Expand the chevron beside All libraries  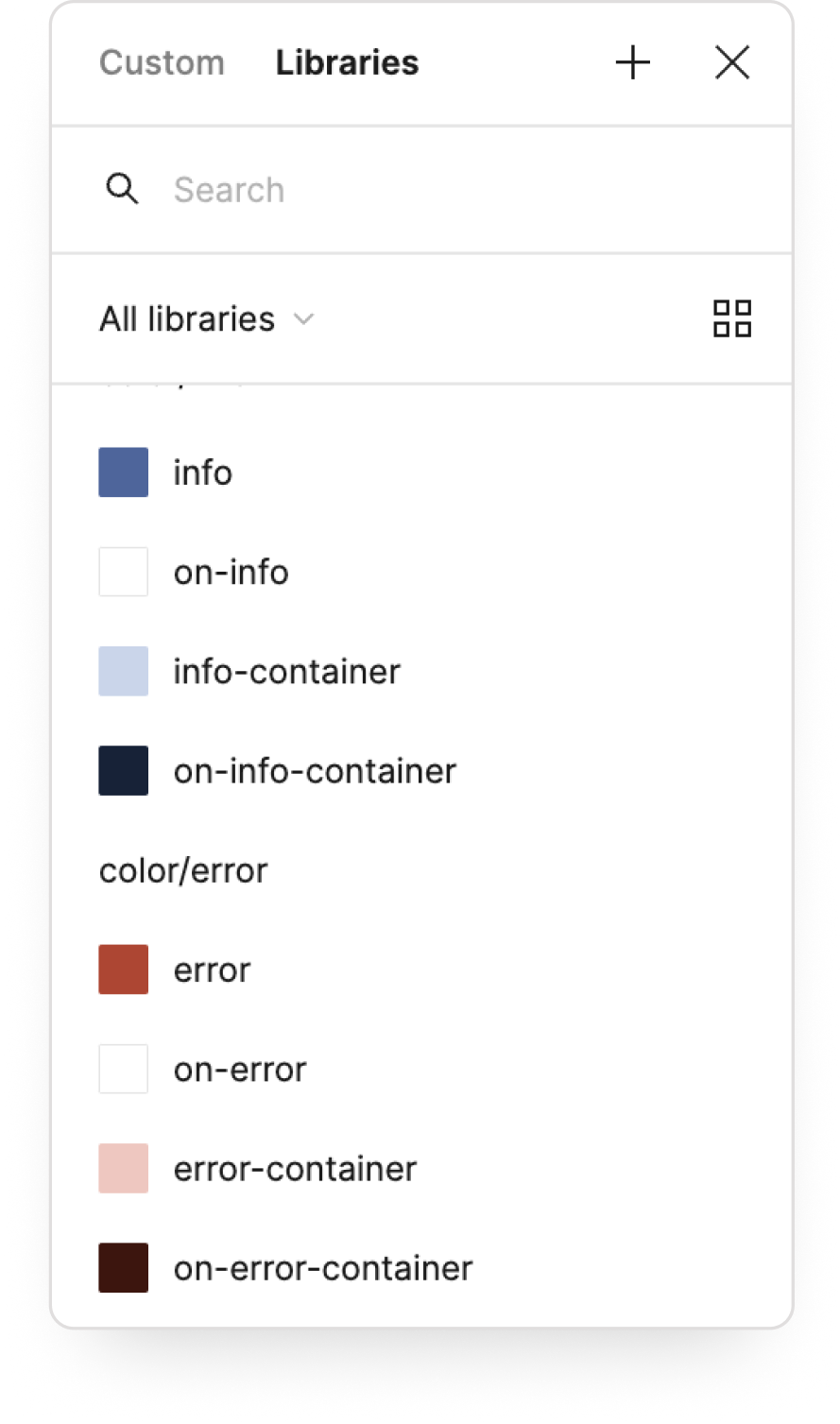[304, 319]
